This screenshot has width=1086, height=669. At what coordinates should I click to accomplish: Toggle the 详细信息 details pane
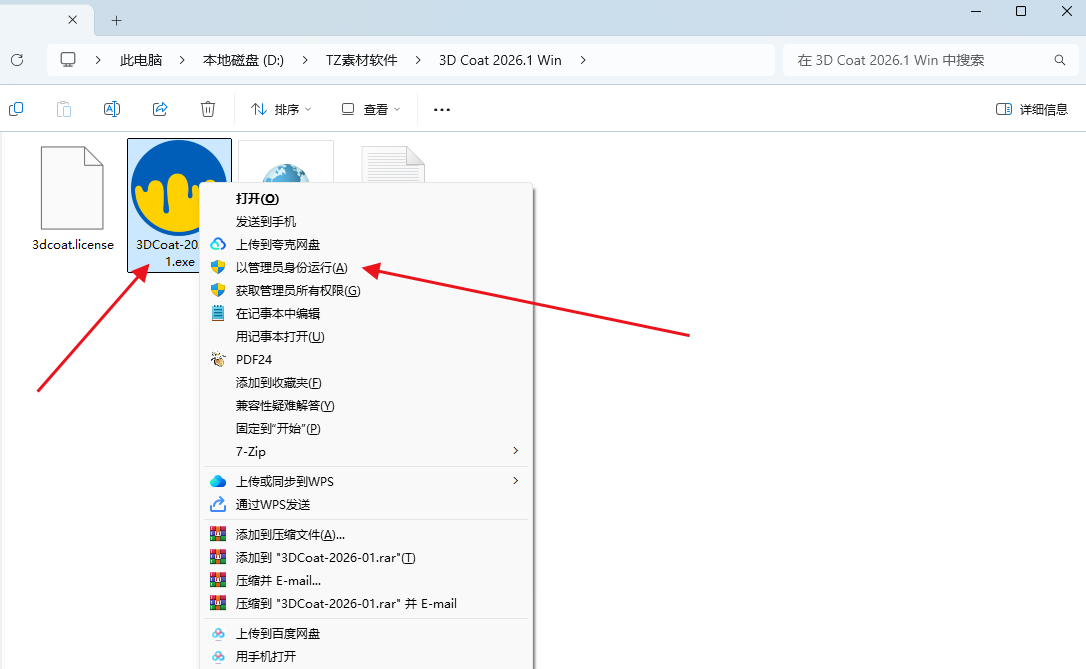click(x=1032, y=109)
